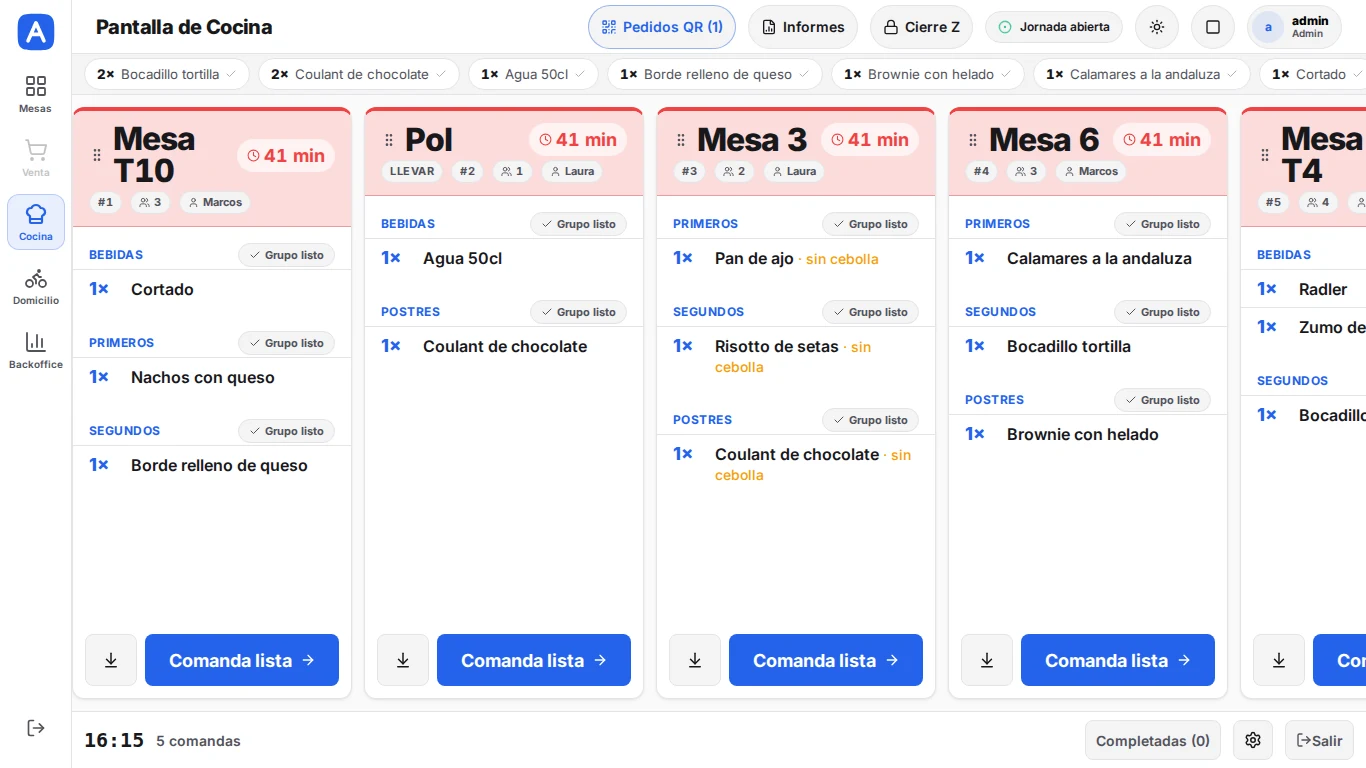Mark Mesa 6 Segundos as Grupo listo
Image resolution: width=1366 pixels, height=768 pixels.
pyautogui.click(x=1162, y=312)
